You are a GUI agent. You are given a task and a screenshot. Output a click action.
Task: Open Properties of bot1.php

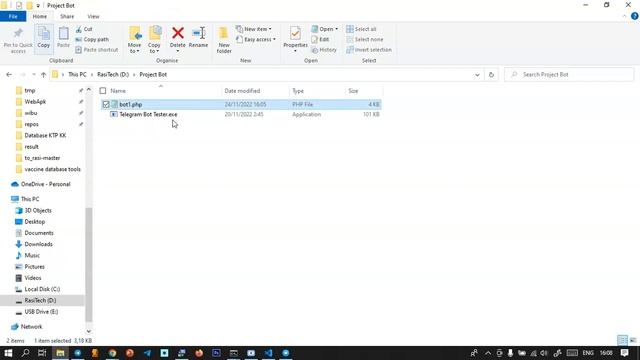coord(295,38)
